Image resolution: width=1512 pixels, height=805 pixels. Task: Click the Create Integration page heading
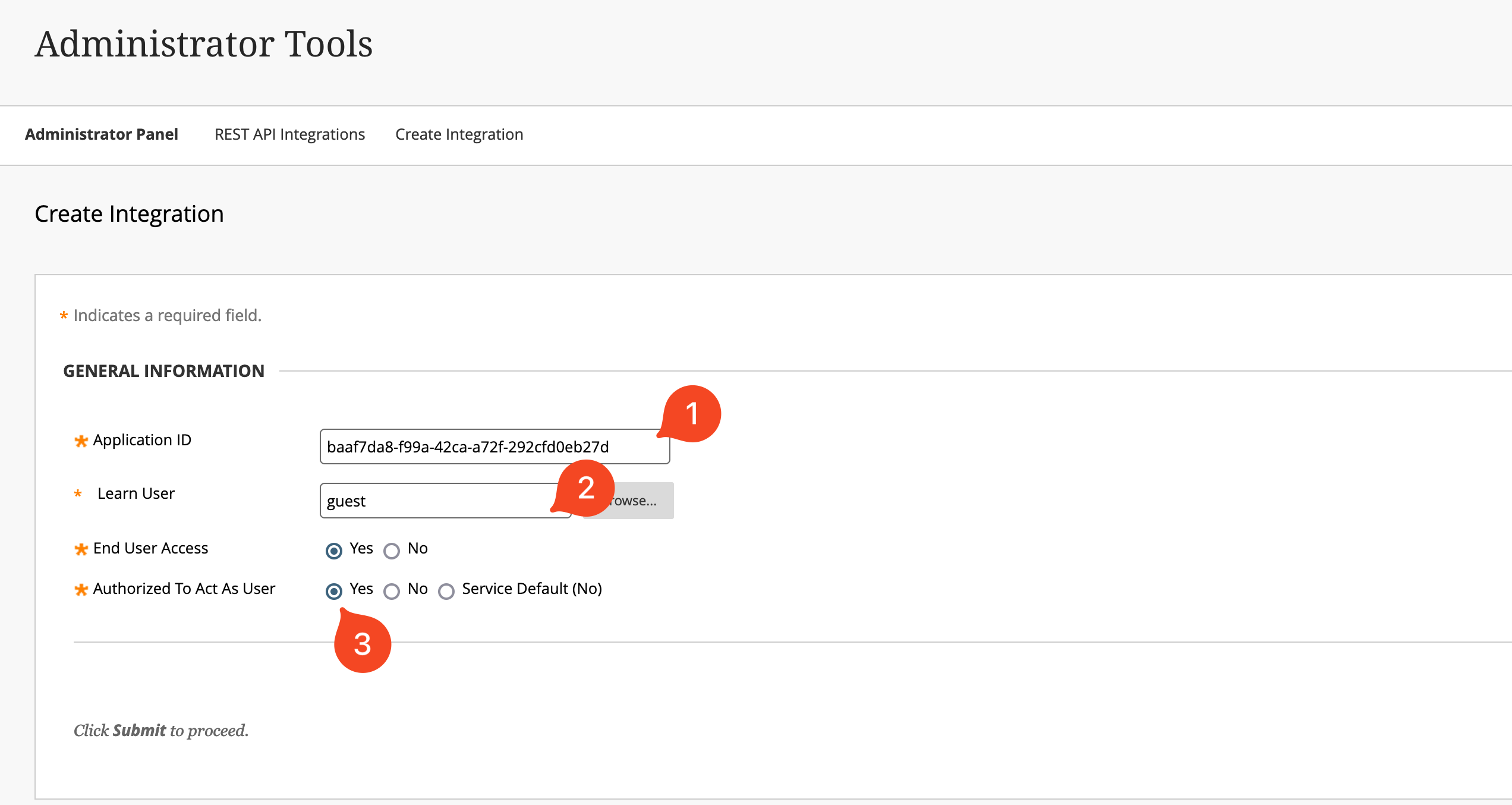click(130, 214)
